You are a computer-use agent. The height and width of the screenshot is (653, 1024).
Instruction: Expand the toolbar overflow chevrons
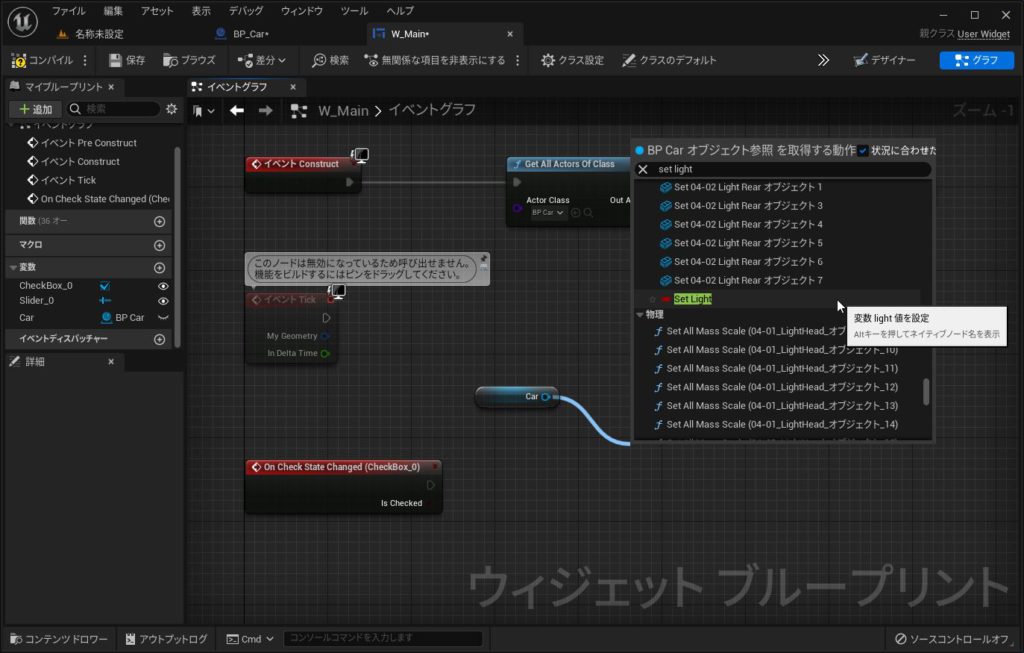pos(824,60)
